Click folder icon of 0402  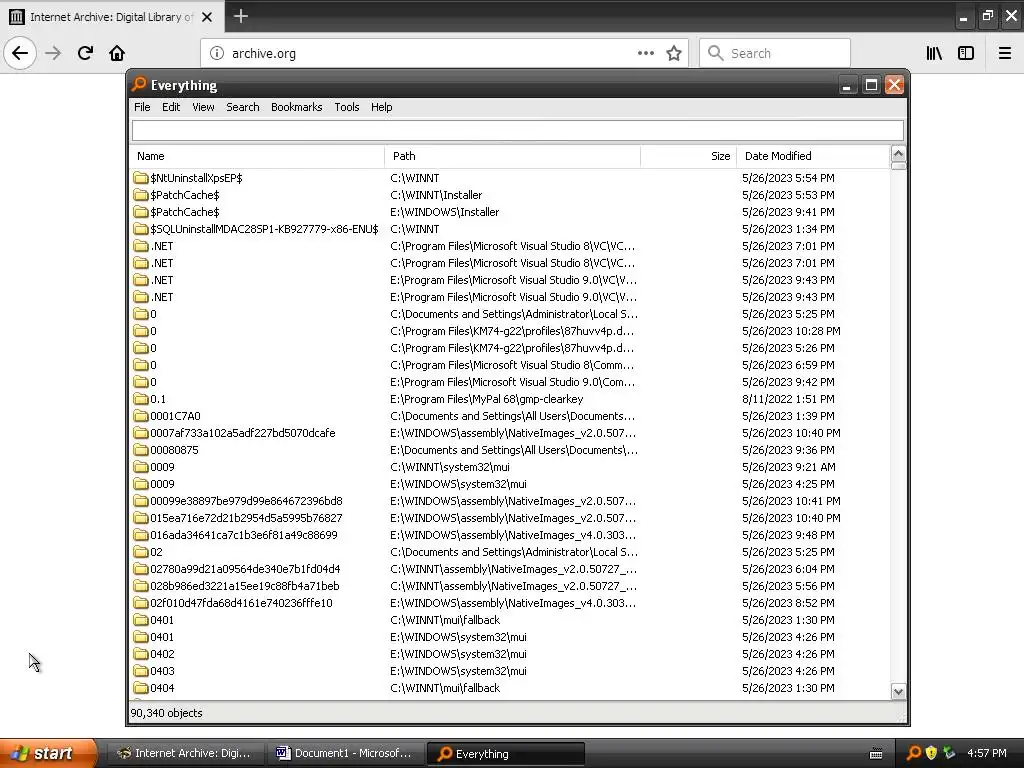click(140, 654)
